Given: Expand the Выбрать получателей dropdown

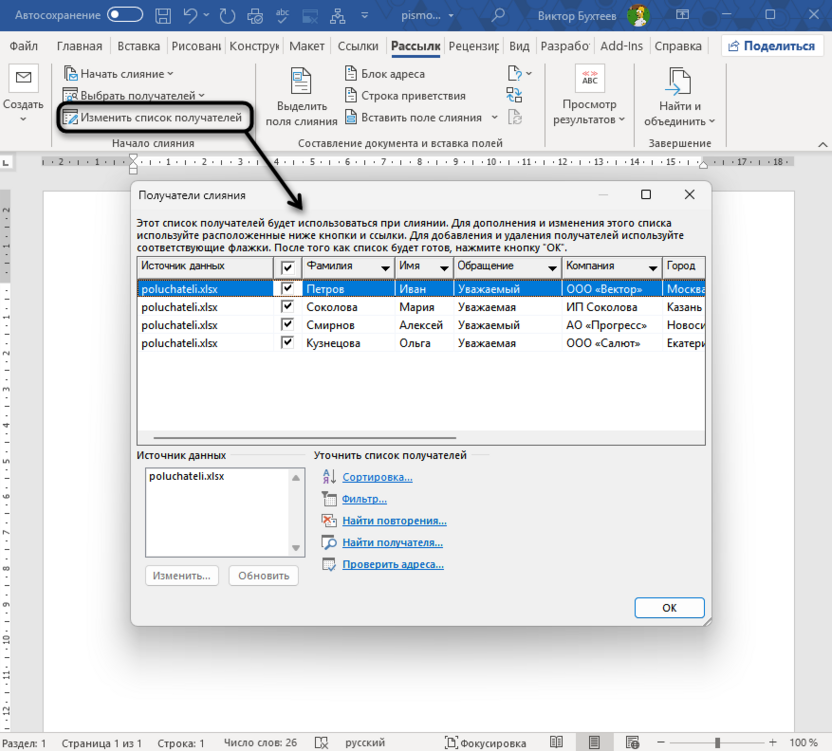Looking at the screenshot, I should tap(202, 96).
